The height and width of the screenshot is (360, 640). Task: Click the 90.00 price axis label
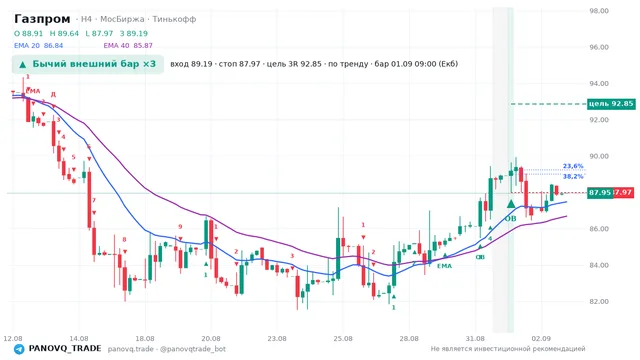(x=599, y=156)
